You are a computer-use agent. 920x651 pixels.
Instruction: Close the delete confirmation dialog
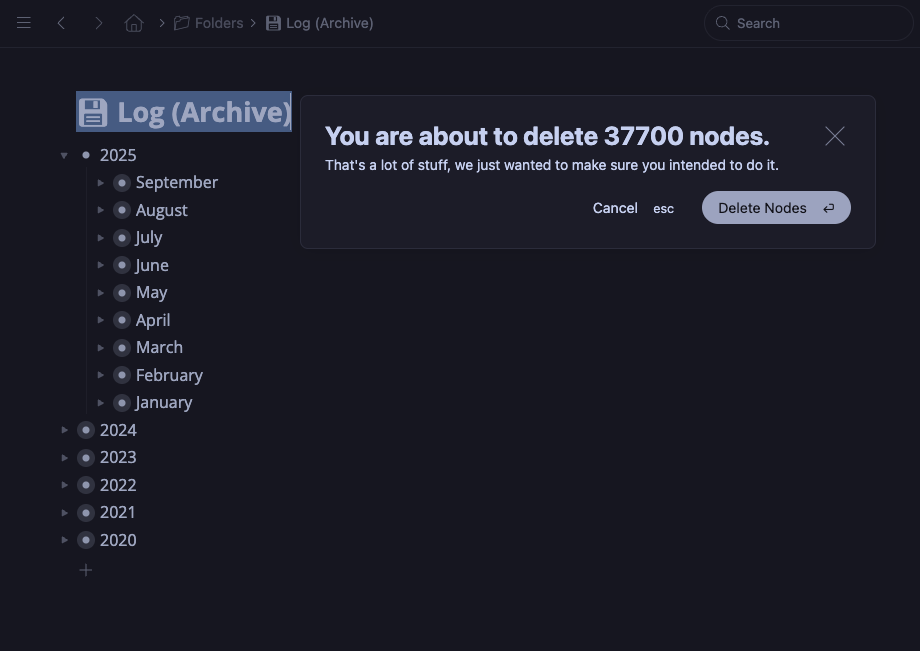835,136
